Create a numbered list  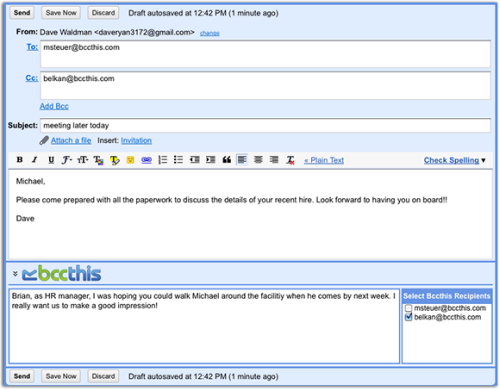tap(162, 160)
